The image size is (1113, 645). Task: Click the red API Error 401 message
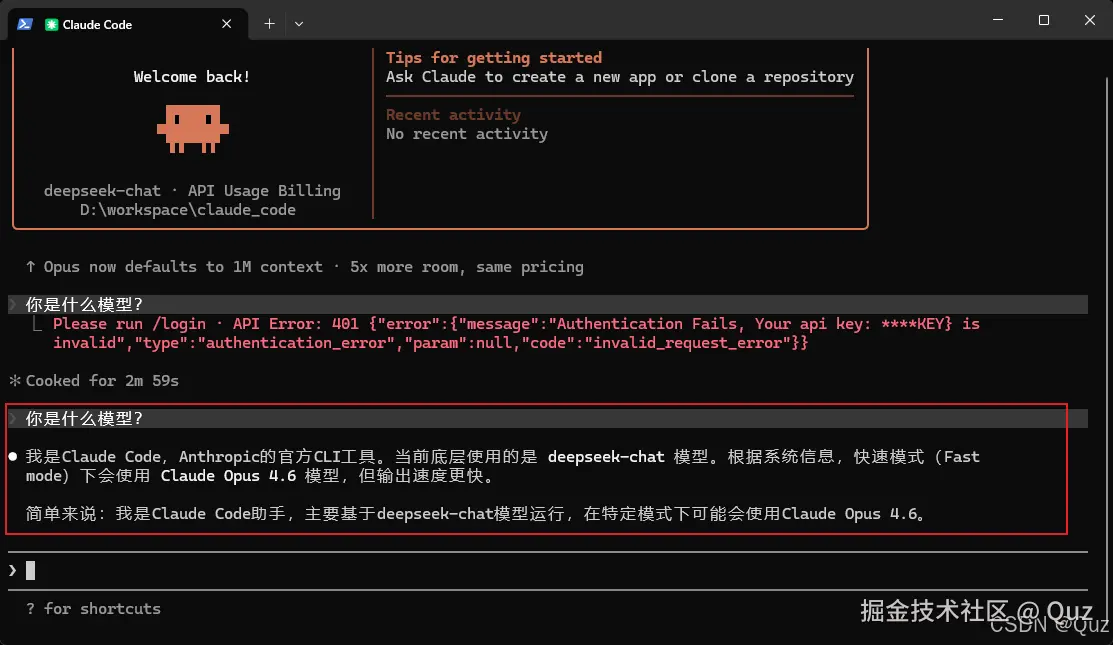516,333
